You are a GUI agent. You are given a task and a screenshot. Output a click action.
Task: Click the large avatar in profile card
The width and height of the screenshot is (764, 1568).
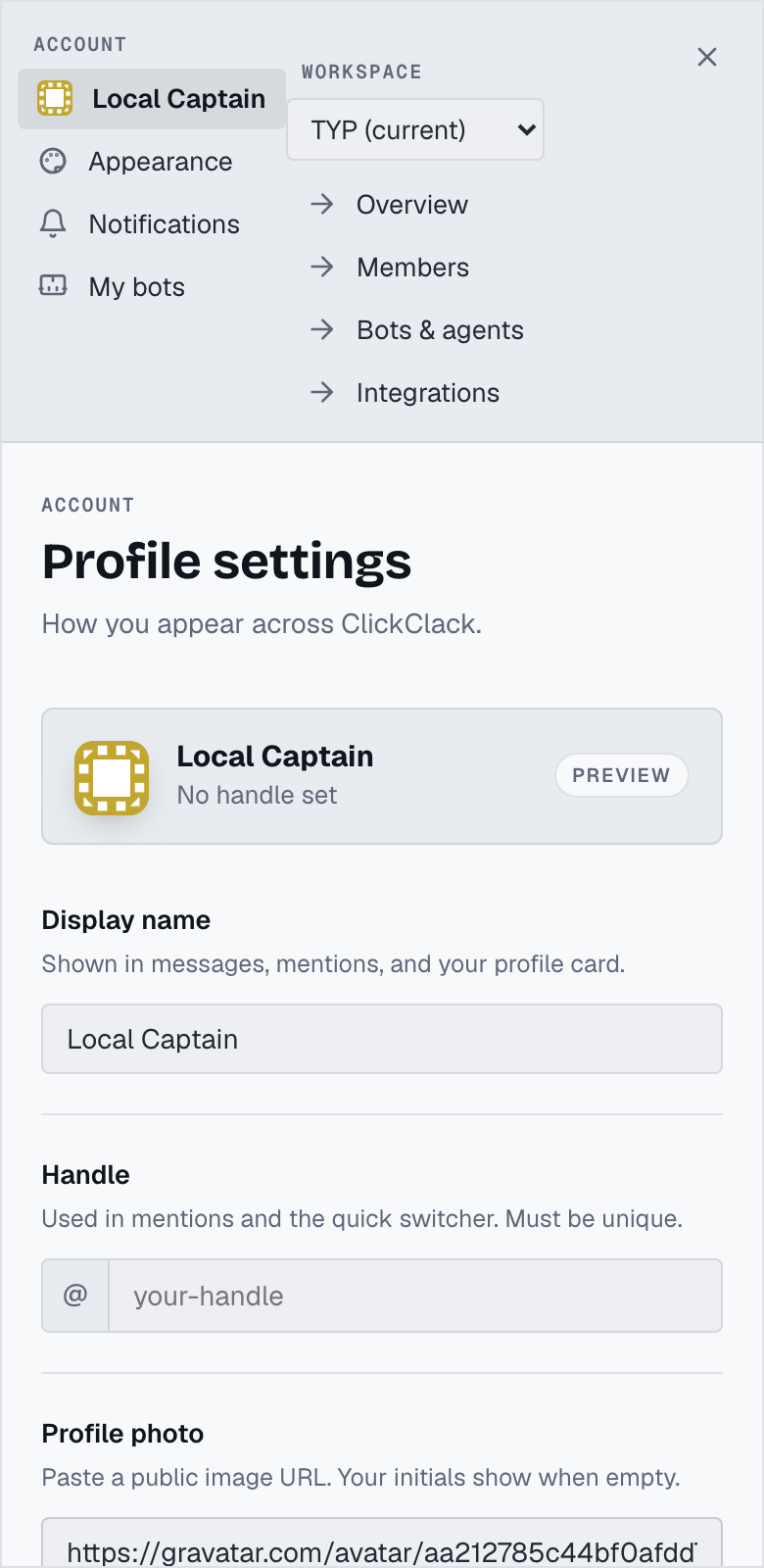[112, 777]
